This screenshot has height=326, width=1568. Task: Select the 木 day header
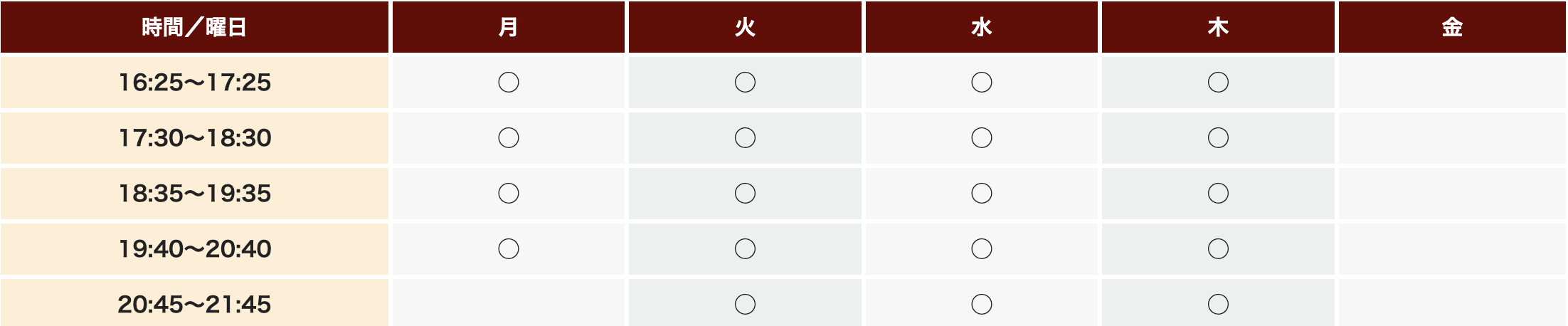tap(1218, 27)
